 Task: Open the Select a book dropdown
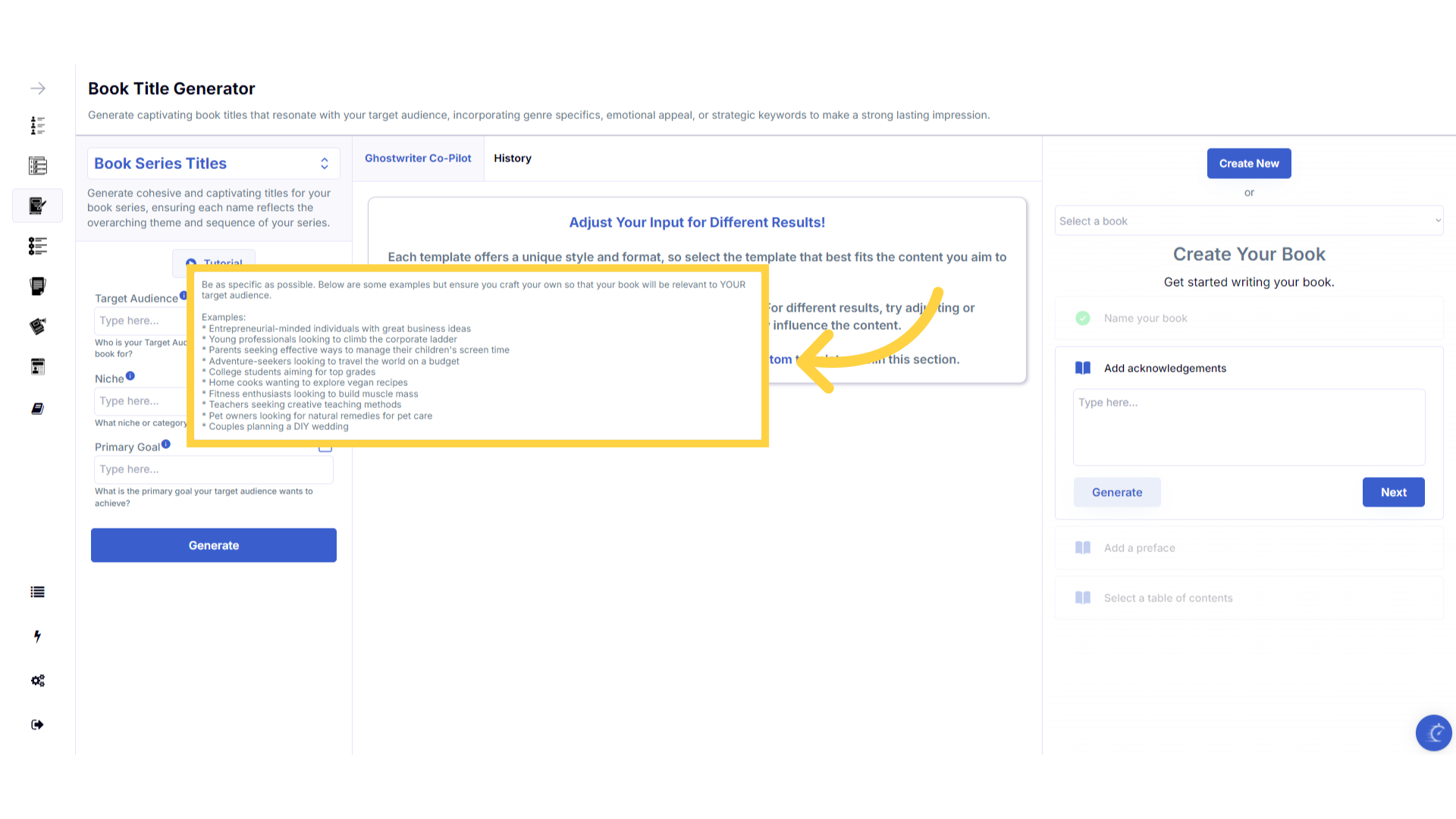pos(1248,221)
